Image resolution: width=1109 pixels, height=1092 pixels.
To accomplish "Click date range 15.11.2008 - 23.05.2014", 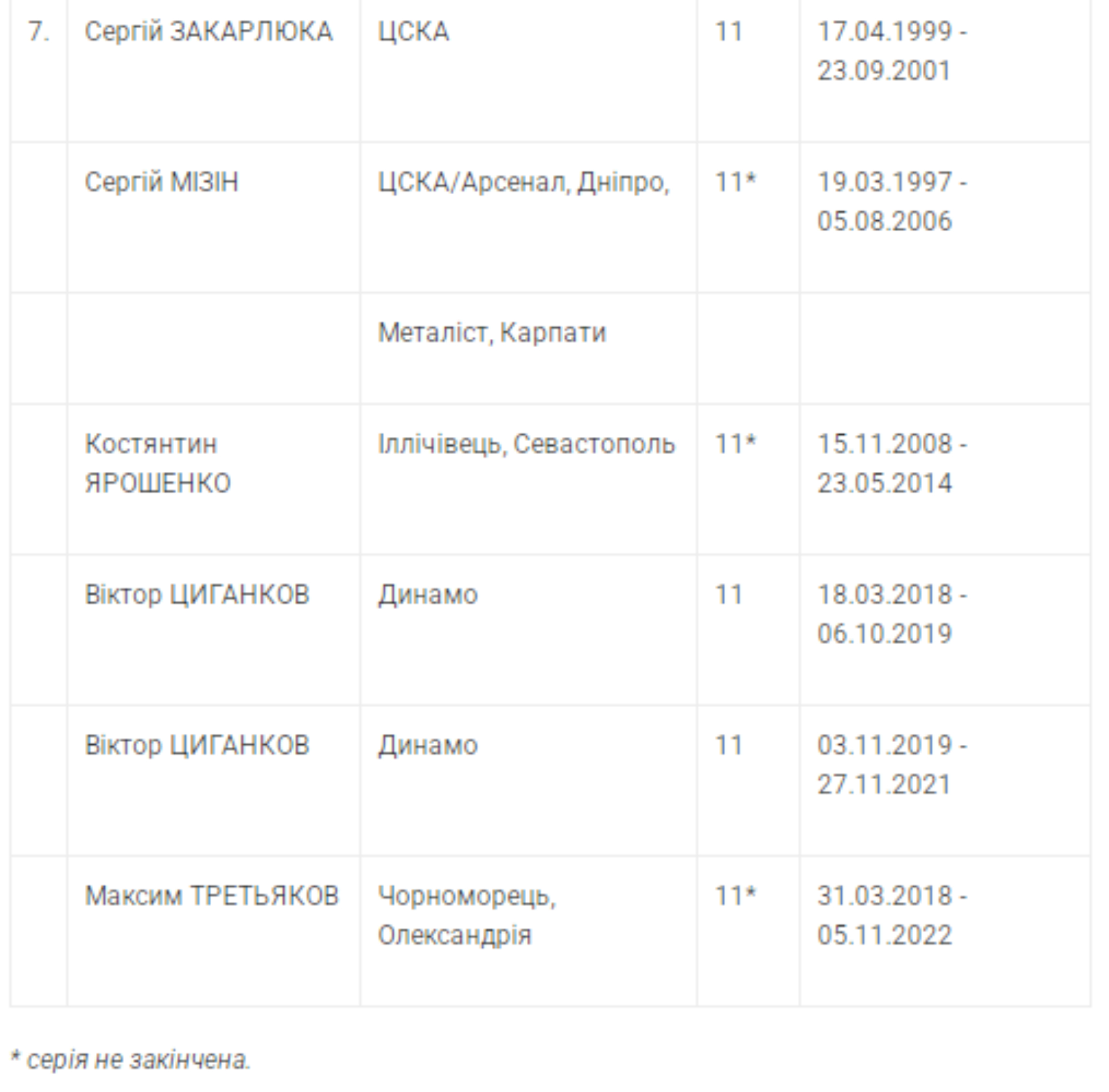I will point(892,464).
